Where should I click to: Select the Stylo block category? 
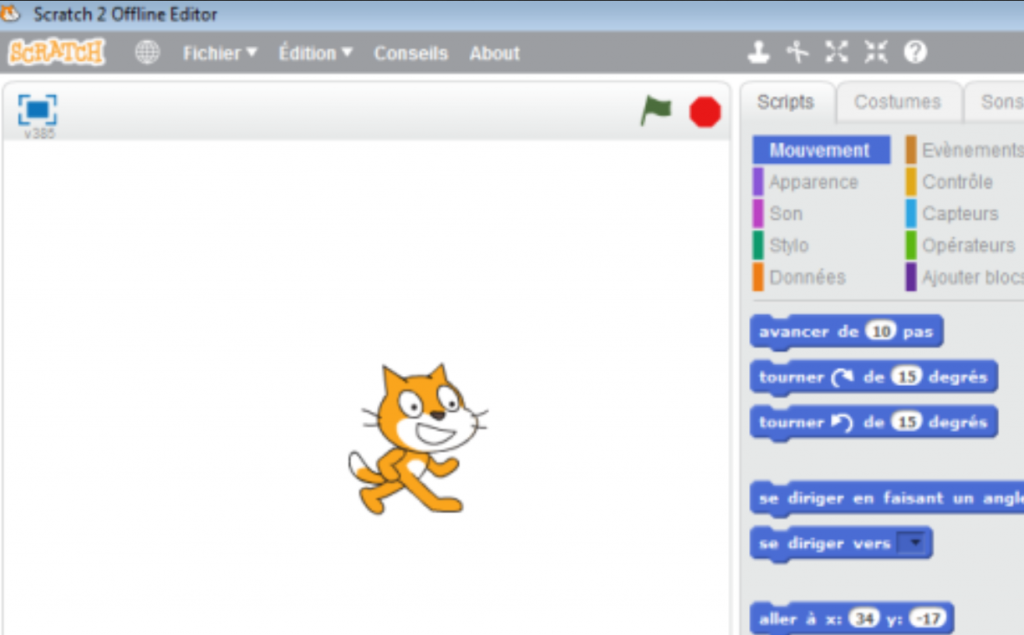789,246
